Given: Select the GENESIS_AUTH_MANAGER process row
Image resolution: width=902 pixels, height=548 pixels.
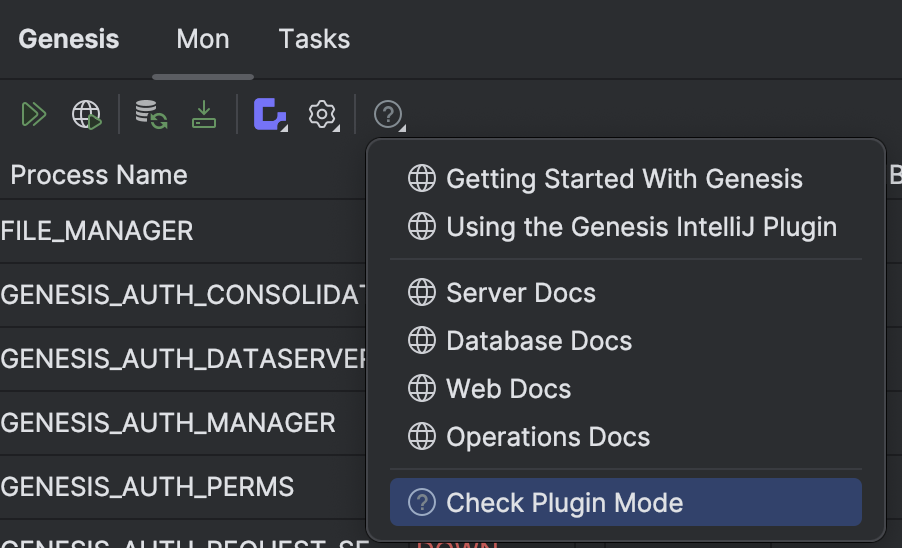Looking at the screenshot, I should coord(183,423).
